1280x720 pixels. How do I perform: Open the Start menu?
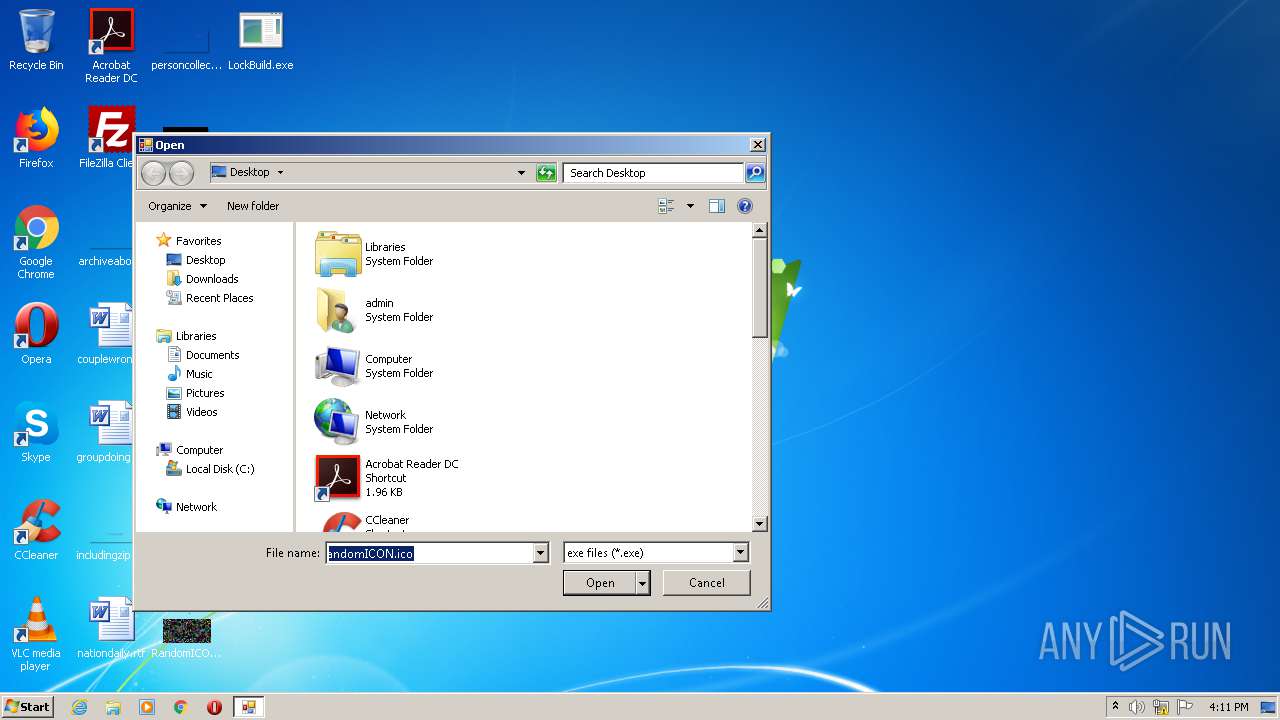28,707
